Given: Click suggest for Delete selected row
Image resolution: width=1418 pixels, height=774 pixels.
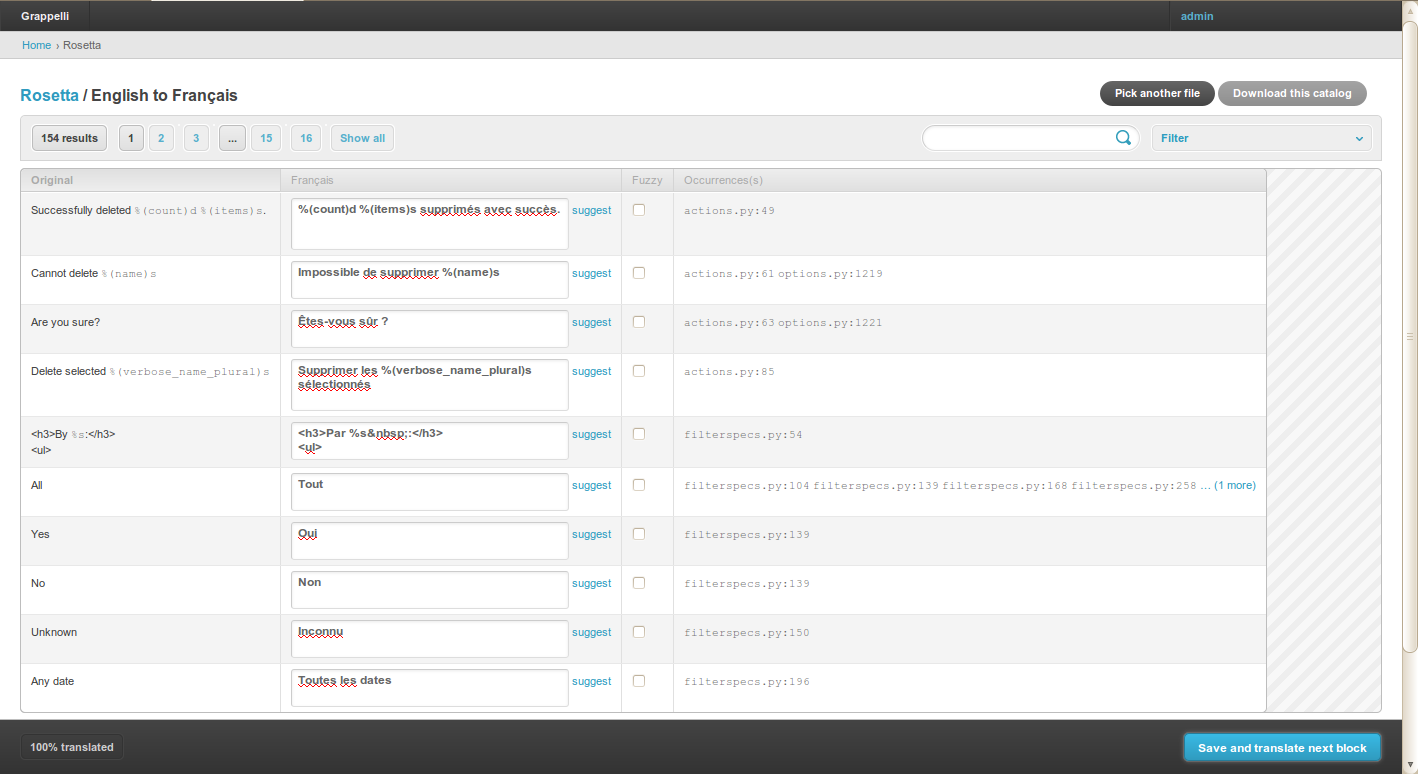Looking at the screenshot, I should 591,371.
